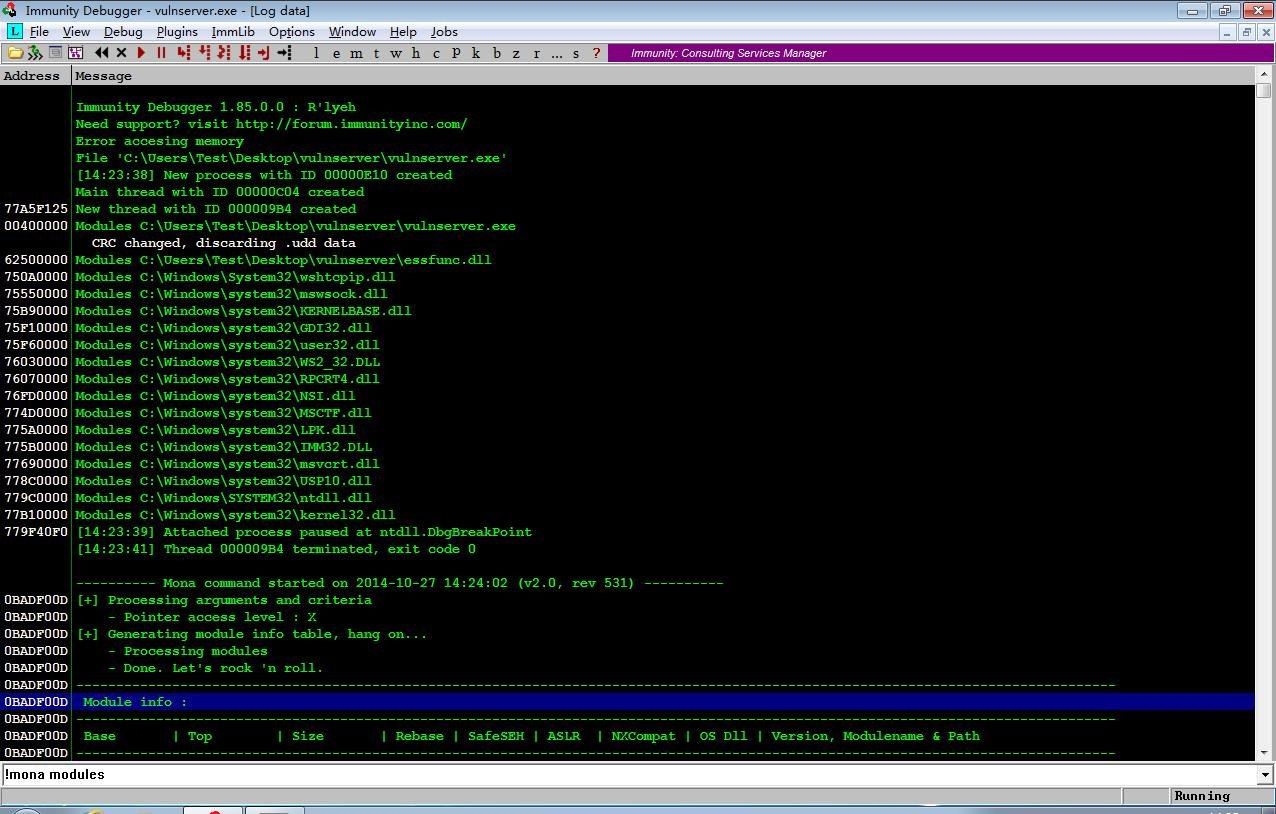Select the 'Attached process paused' log line
1276x814 pixels.
coord(627,532)
